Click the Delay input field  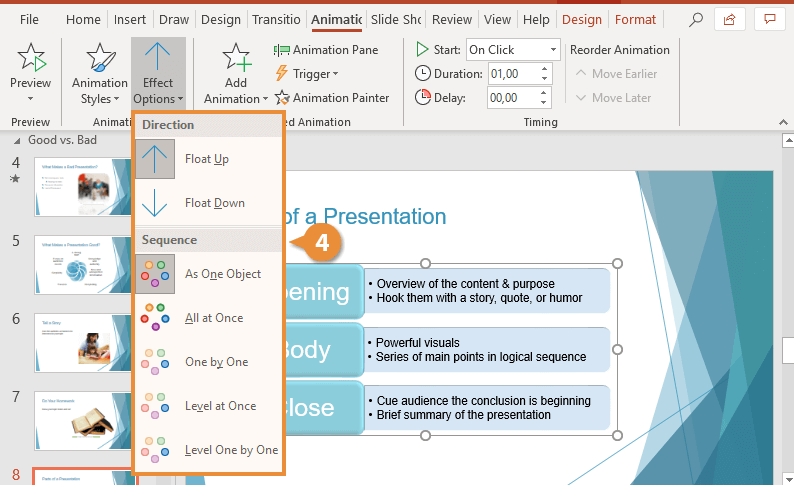512,98
